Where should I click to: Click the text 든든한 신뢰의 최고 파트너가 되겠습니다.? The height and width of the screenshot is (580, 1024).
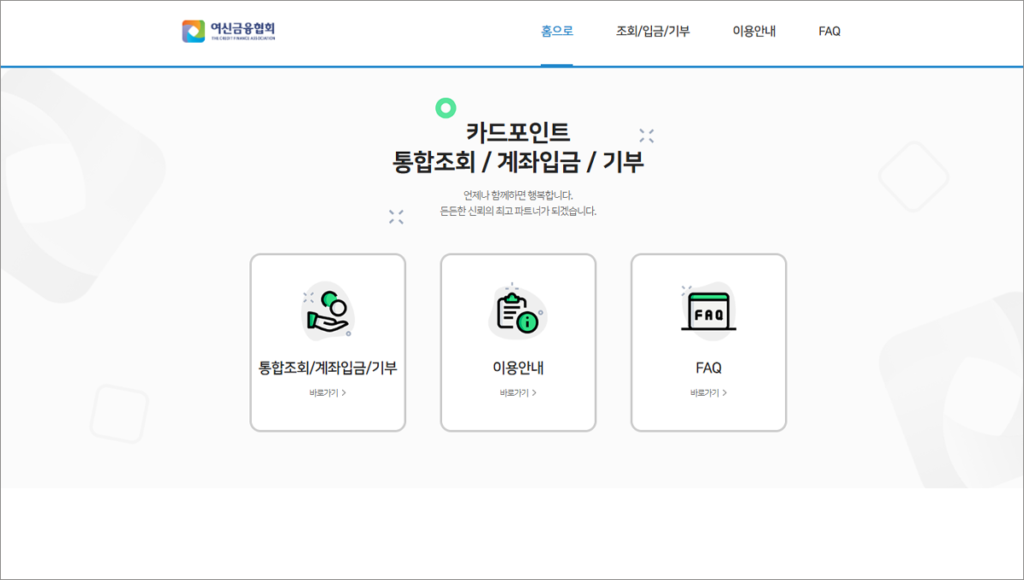518,211
